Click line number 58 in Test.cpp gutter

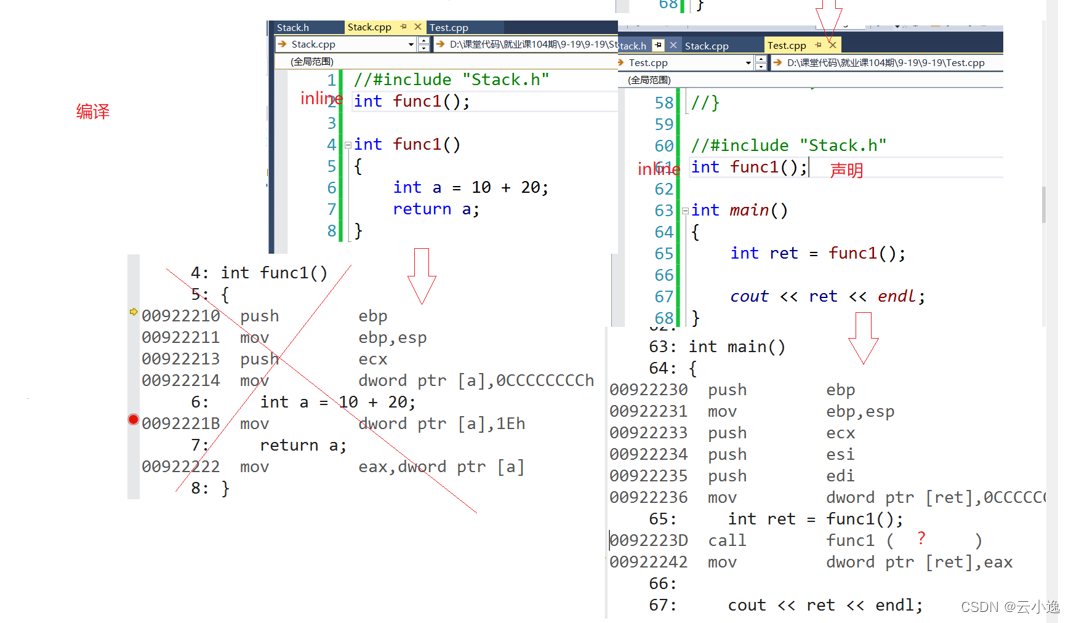coord(664,103)
